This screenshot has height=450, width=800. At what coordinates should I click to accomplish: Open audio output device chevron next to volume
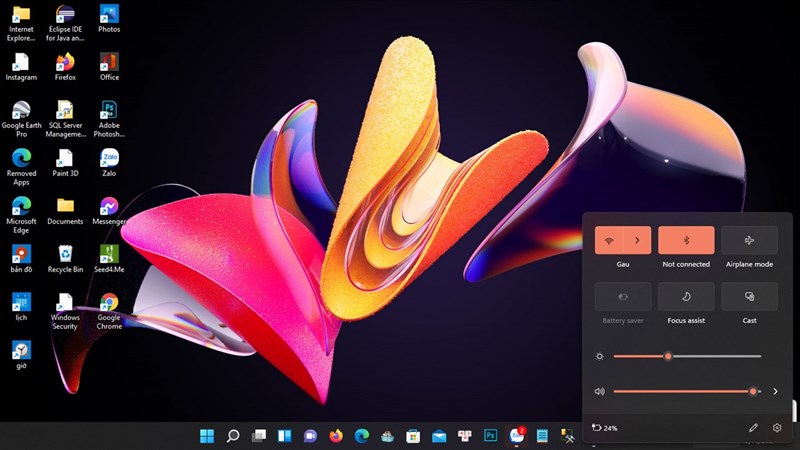tap(776, 391)
